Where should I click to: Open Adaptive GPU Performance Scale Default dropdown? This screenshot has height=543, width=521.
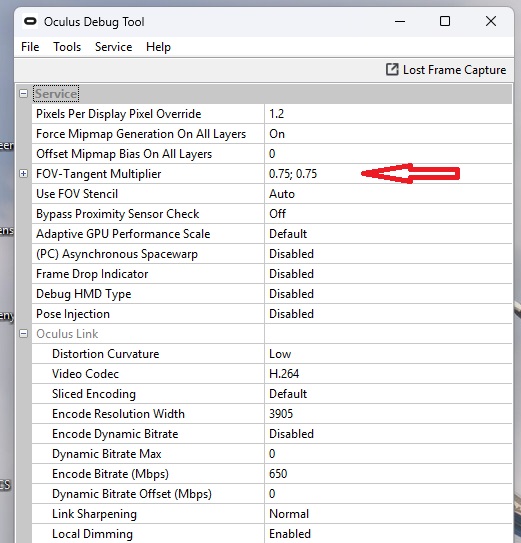pos(388,234)
